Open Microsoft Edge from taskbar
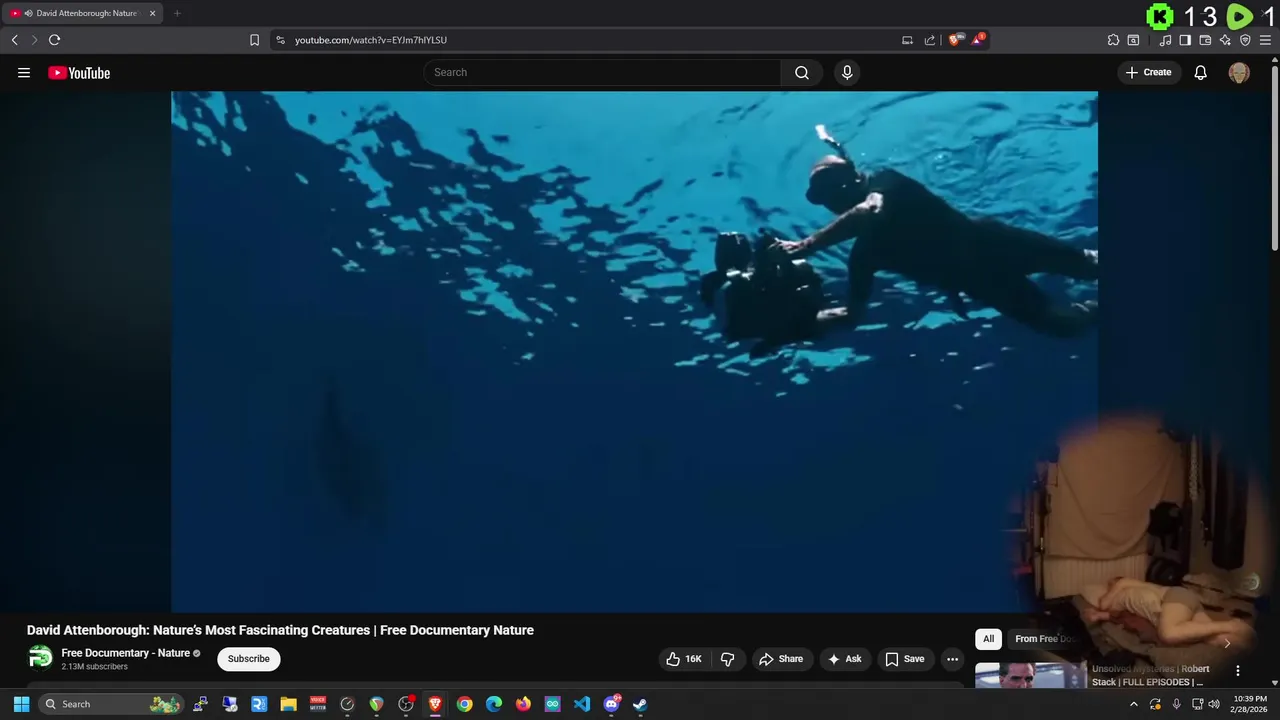Viewport: 1280px width, 720px height. point(494,704)
